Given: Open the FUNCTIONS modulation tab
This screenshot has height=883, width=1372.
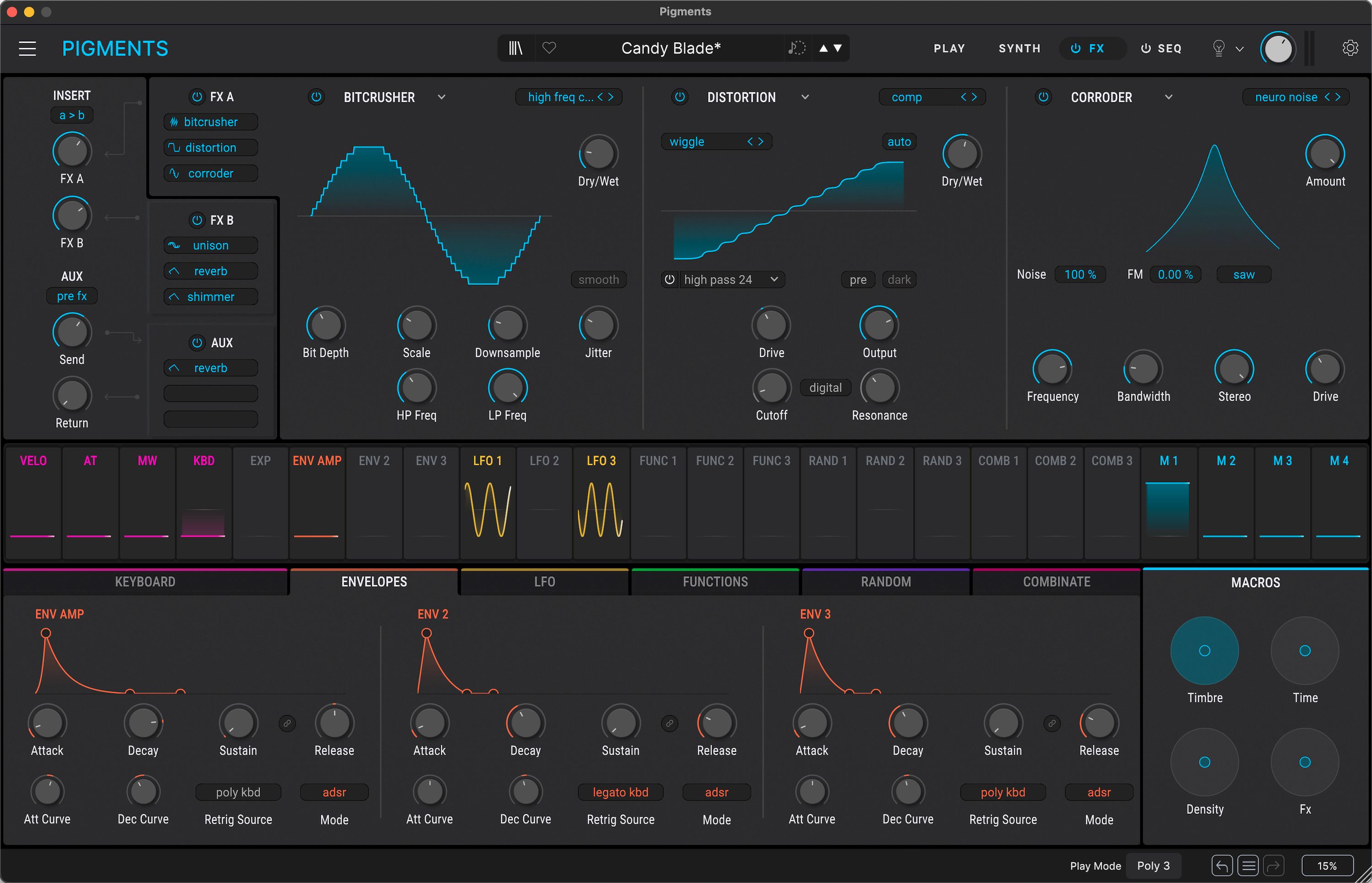Looking at the screenshot, I should [715, 582].
